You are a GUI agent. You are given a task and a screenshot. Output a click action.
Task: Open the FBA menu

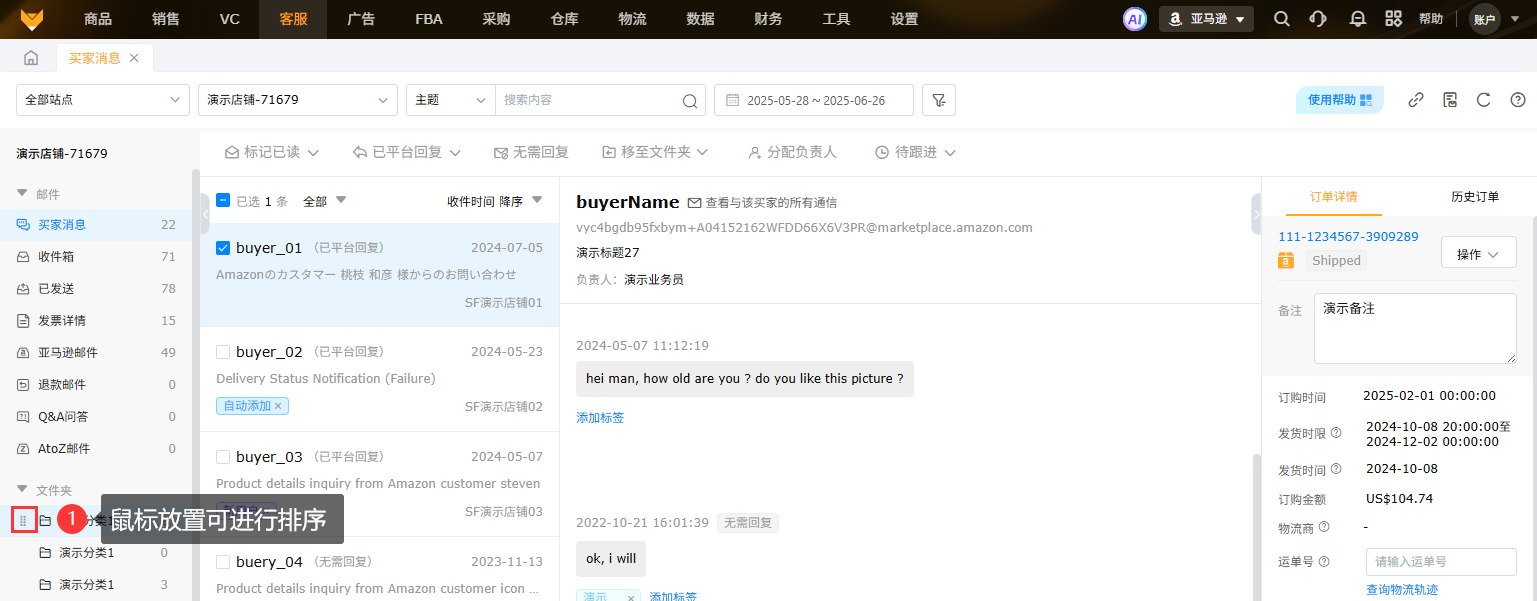(x=429, y=19)
